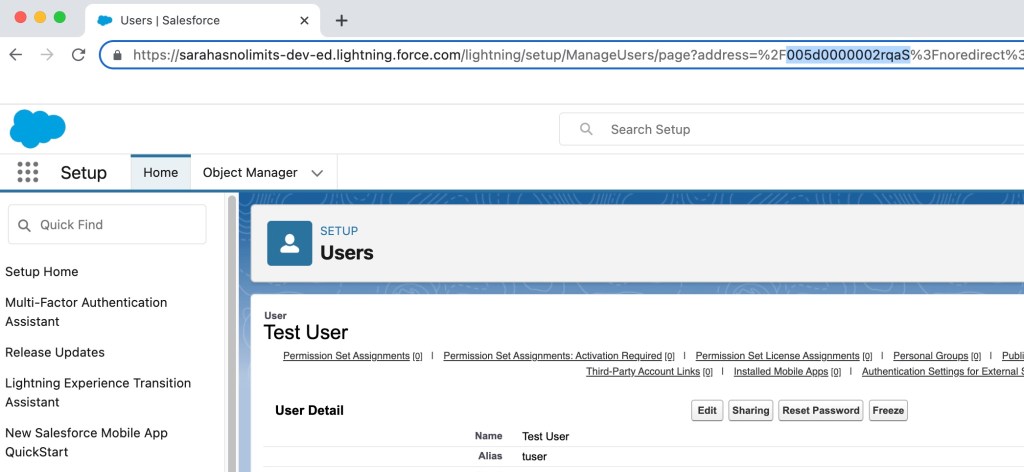Switch to the Home tab
The height and width of the screenshot is (472, 1024).
pos(161,172)
